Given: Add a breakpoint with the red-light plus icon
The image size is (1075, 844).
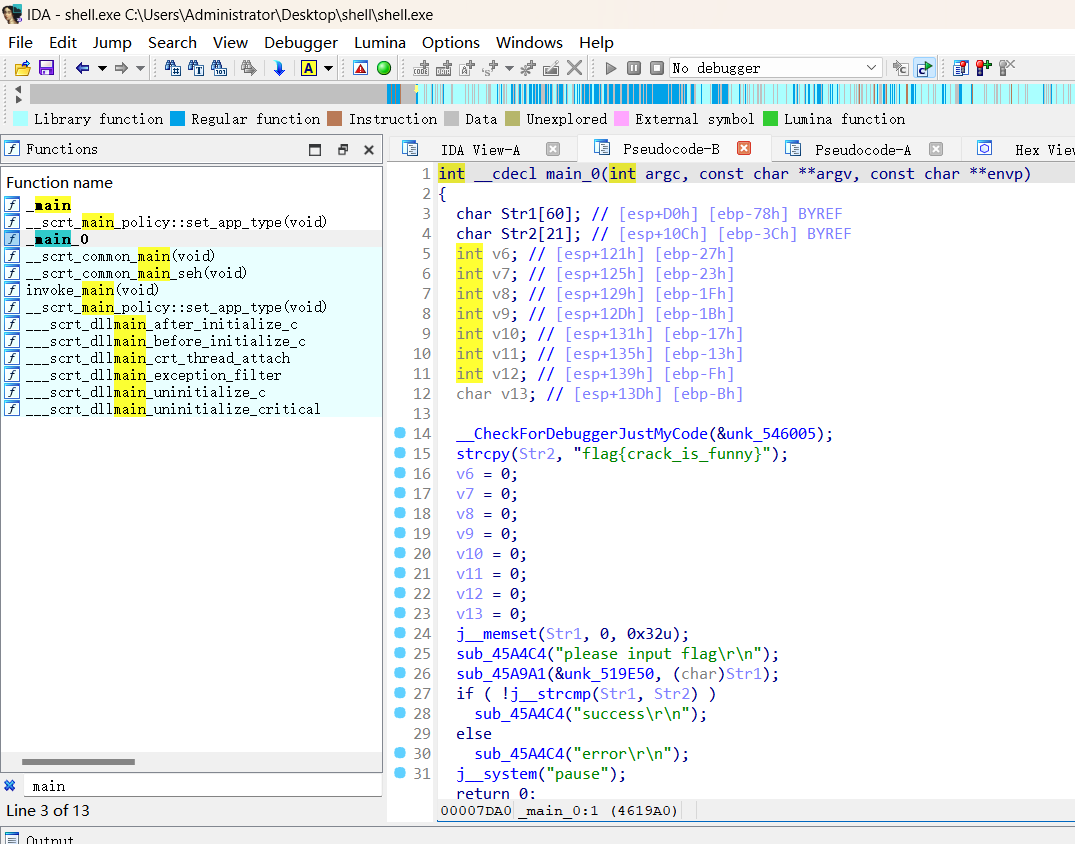Looking at the screenshot, I should 984,68.
